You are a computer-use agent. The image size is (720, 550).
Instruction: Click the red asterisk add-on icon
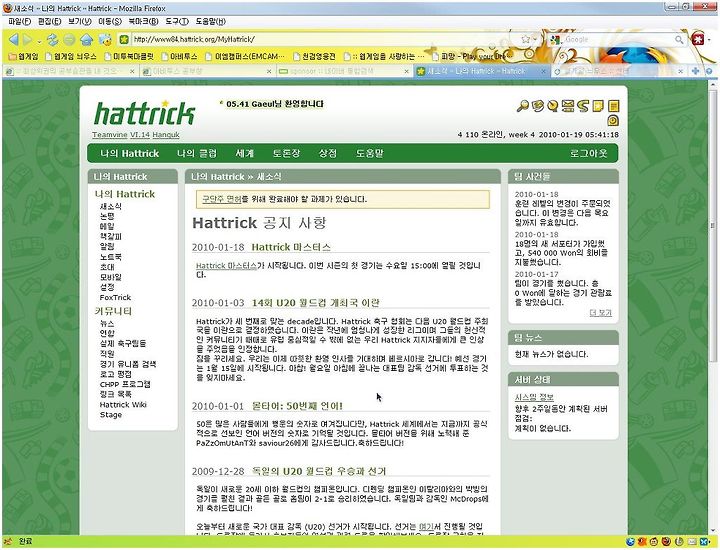[698, 39]
